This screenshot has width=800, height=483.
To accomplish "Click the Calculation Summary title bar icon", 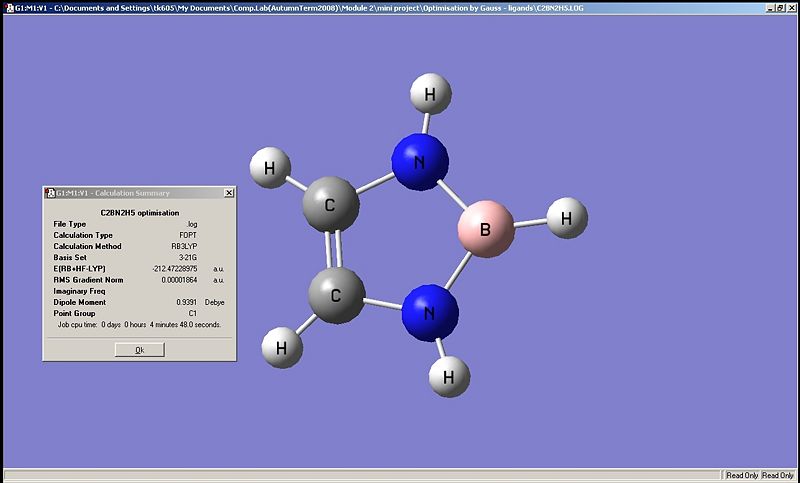I will click(50, 193).
